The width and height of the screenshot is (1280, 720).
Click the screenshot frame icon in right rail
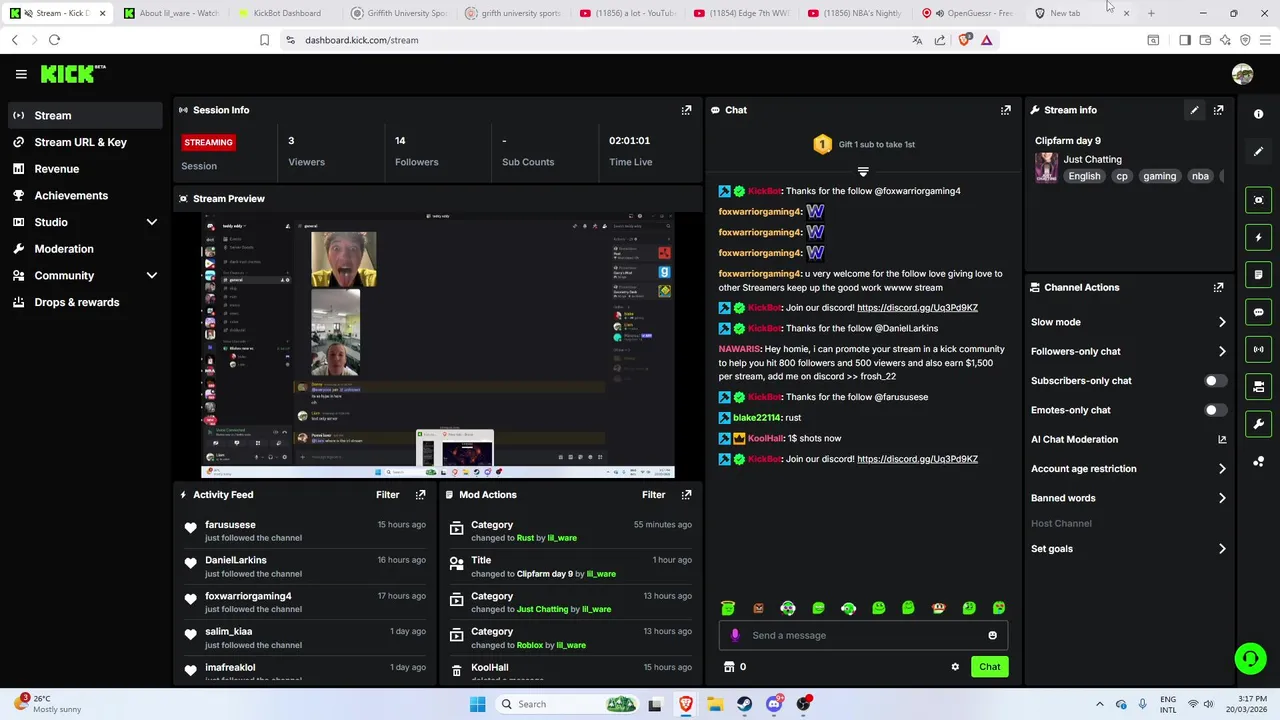(x=1259, y=200)
